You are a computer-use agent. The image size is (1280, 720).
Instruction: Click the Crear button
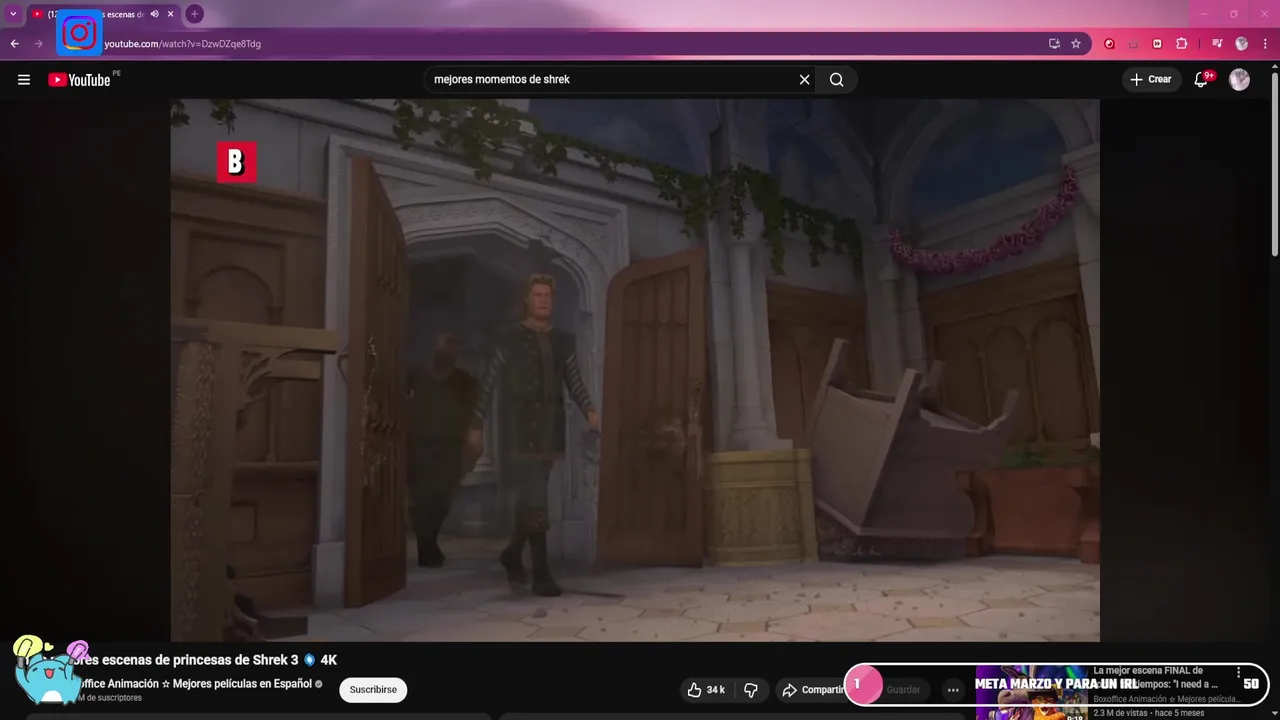click(x=1150, y=80)
